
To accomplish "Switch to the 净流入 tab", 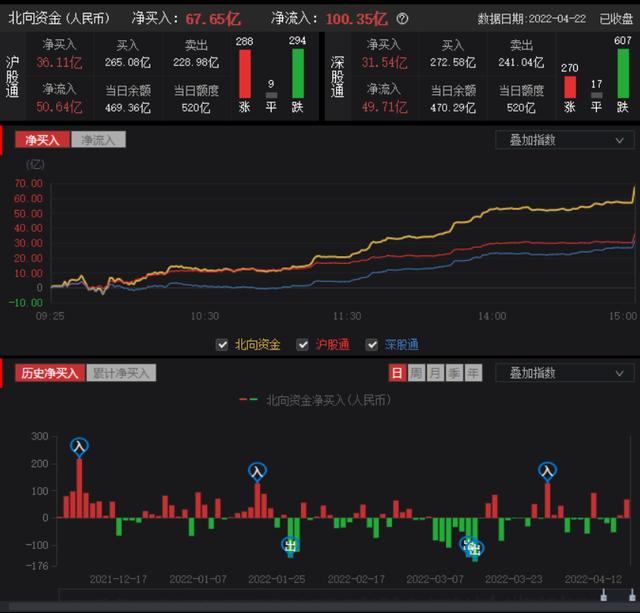I will (98, 140).
